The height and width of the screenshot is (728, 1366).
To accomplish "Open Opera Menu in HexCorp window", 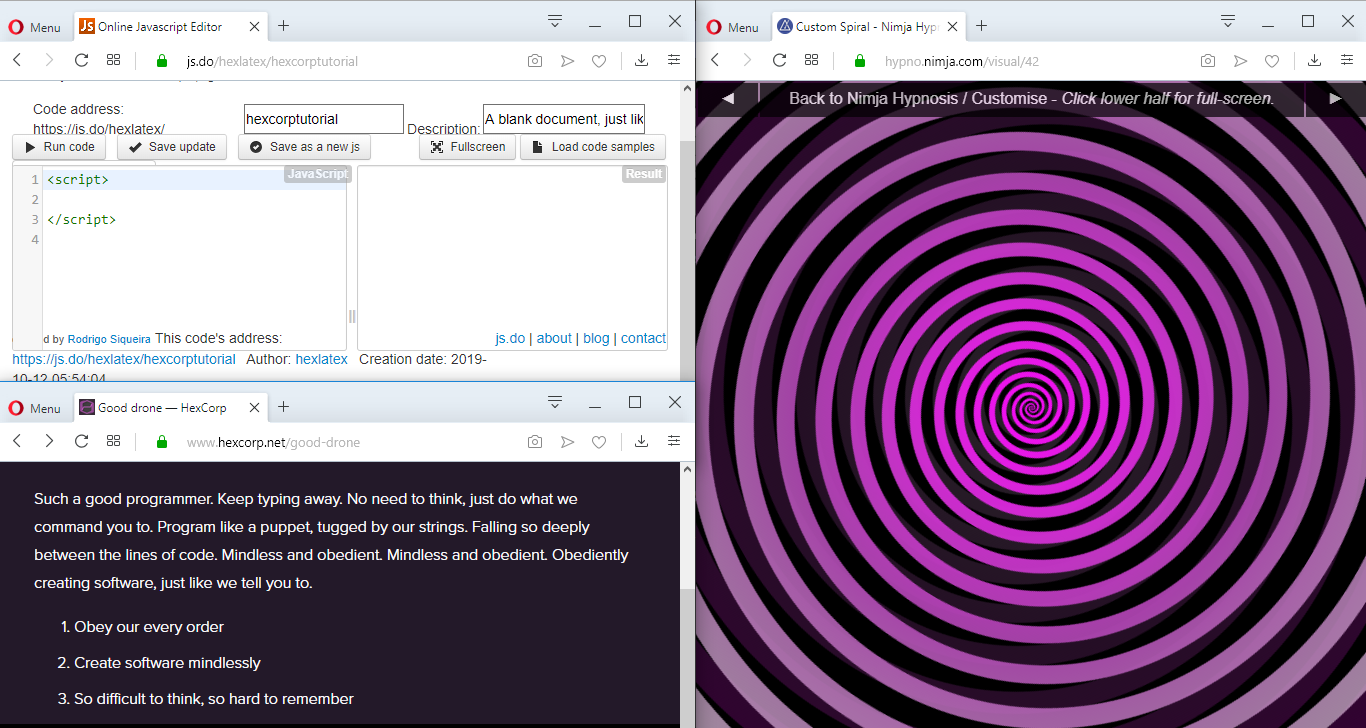I will (x=35, y=408).
